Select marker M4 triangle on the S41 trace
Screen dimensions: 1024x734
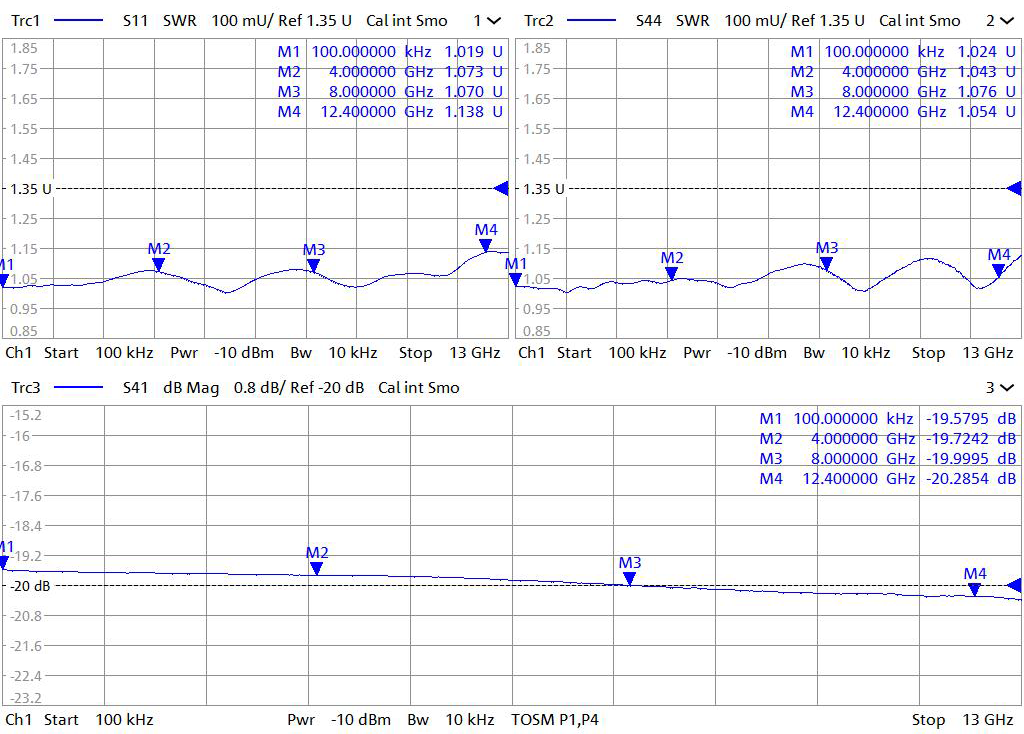(x=974, y=589)
